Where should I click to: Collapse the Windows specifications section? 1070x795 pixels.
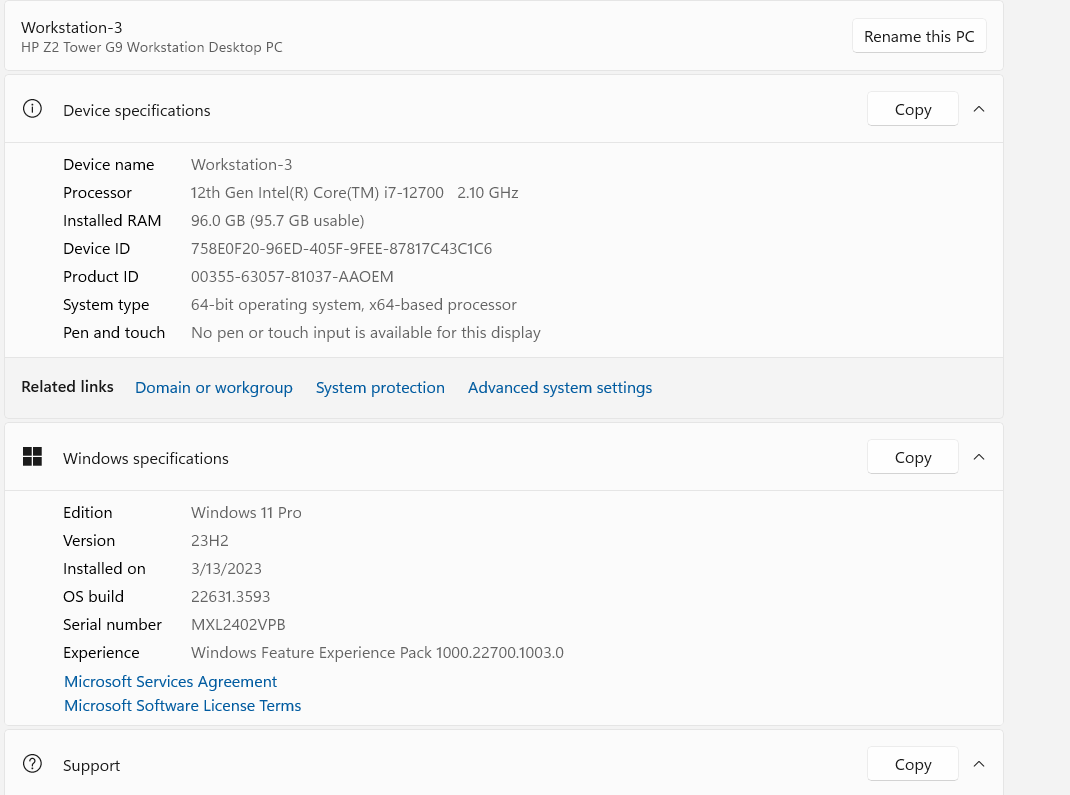(x=979, y=457)
